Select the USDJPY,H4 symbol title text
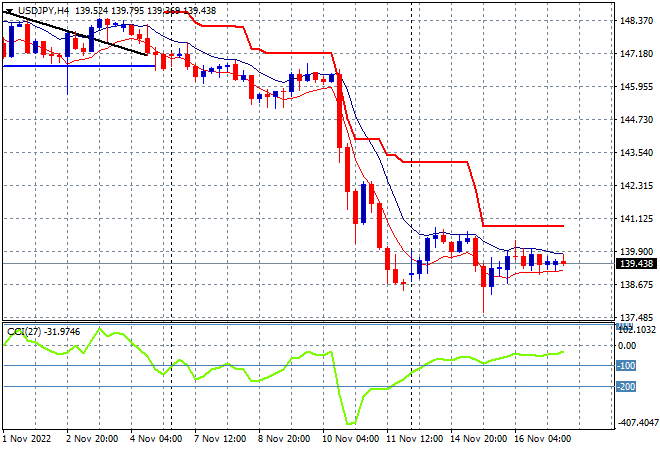The width and height of the screenshot is (660, 450). tap(43, 11)
